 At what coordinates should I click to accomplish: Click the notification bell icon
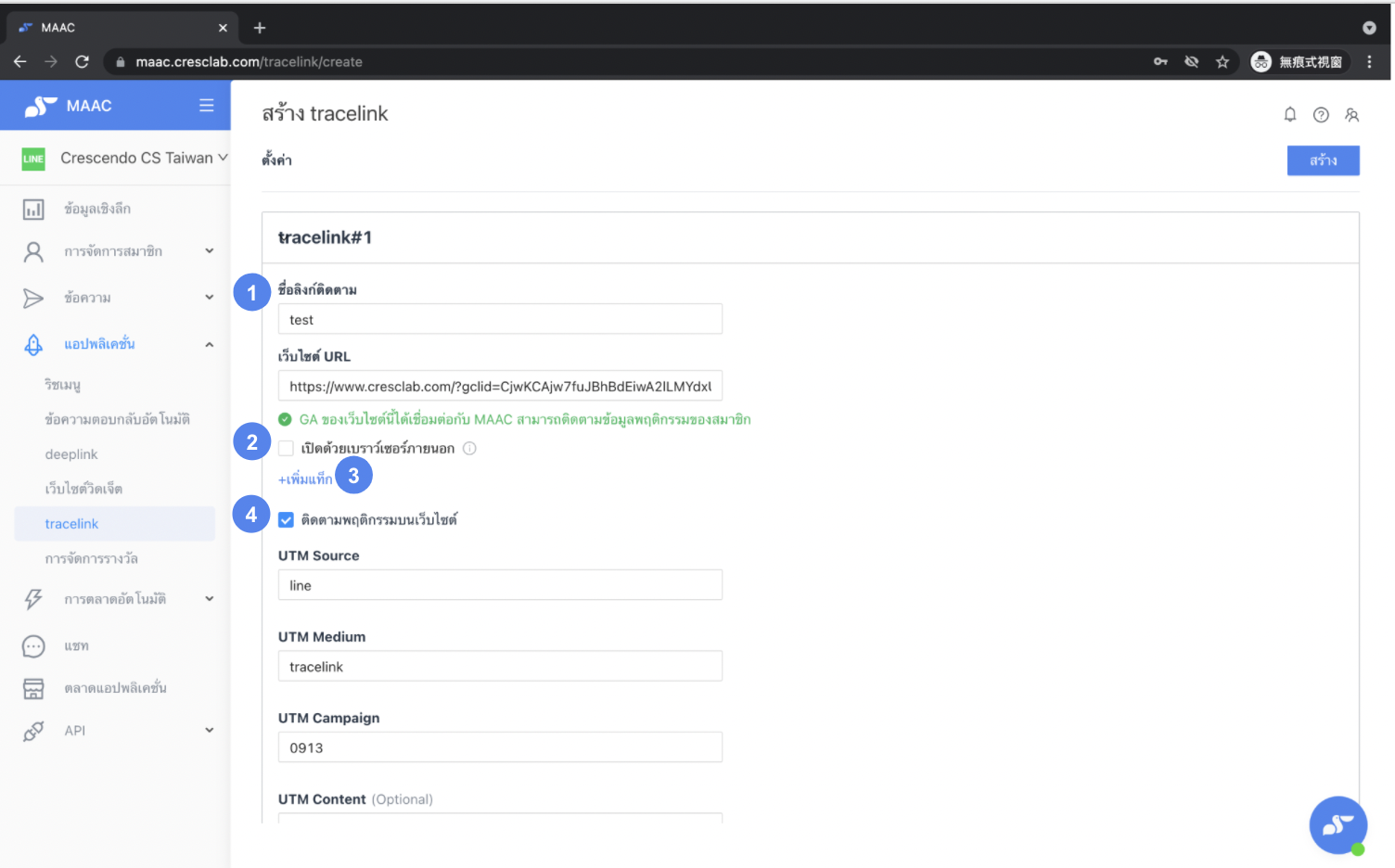click(1290, 114)
